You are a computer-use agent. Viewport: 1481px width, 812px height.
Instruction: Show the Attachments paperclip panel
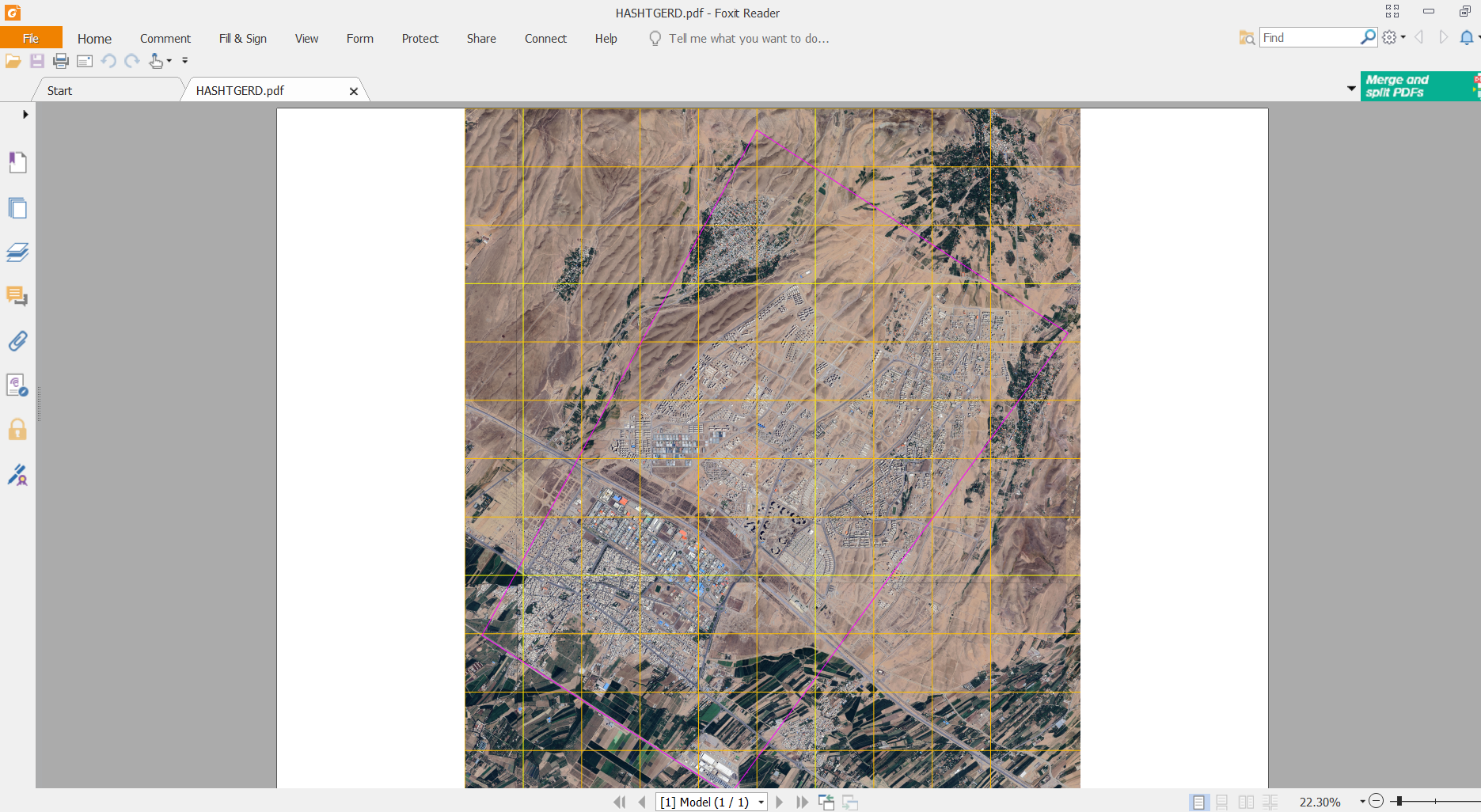click(17, 341)
